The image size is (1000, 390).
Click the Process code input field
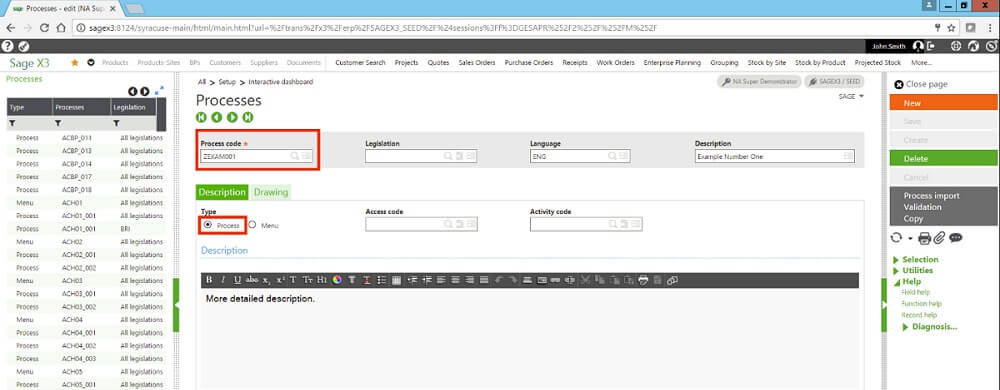coord(256,156)
